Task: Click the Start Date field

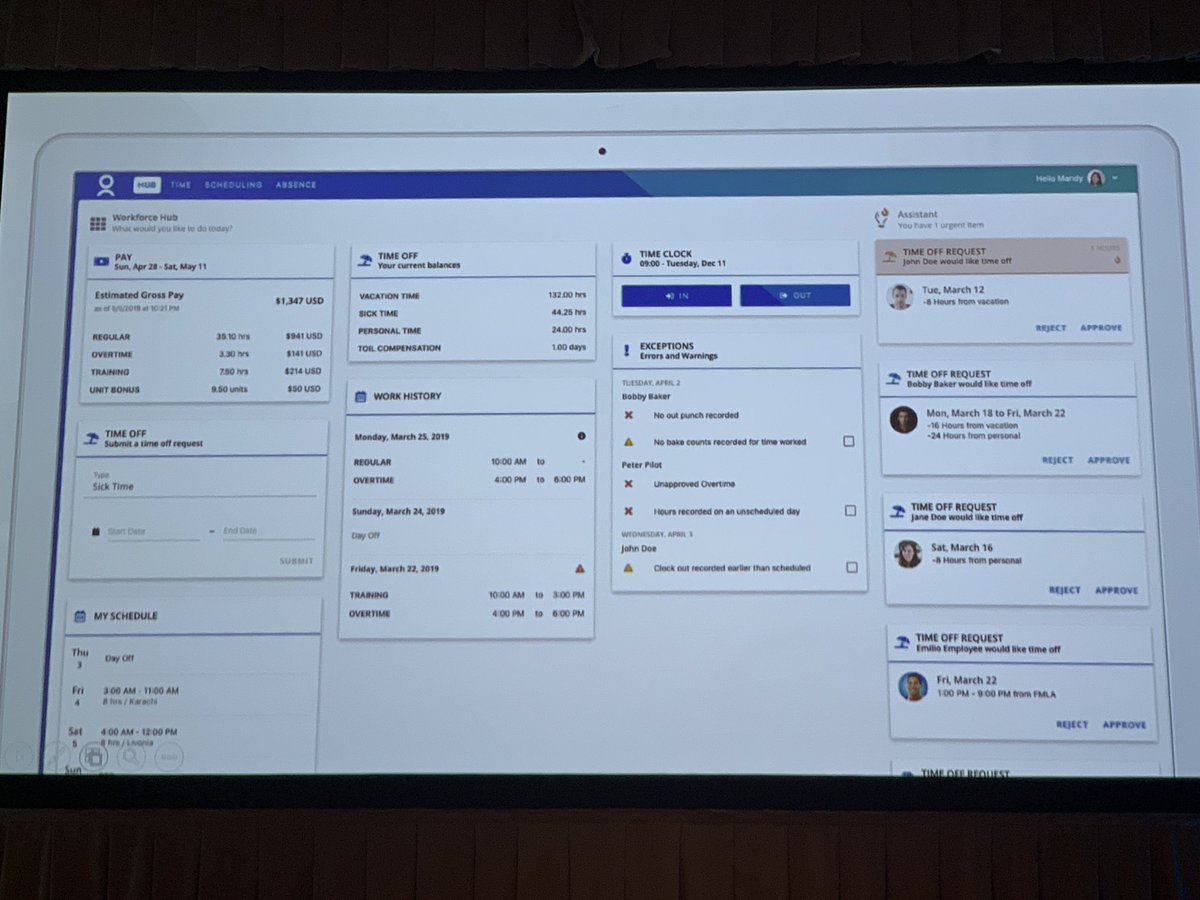Action: (x=153, y=531)
